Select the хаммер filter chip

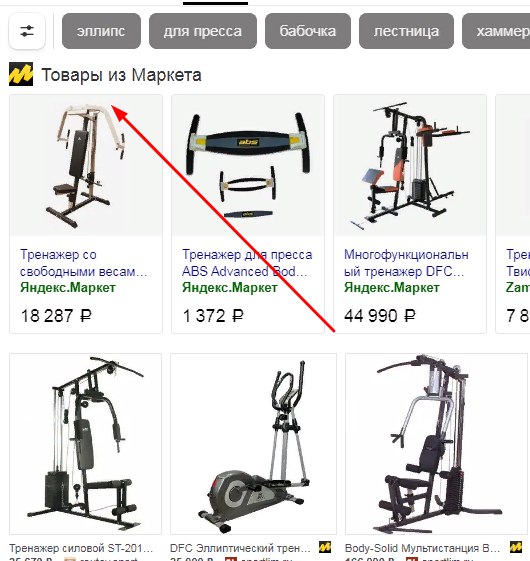[x=497, y=31]
